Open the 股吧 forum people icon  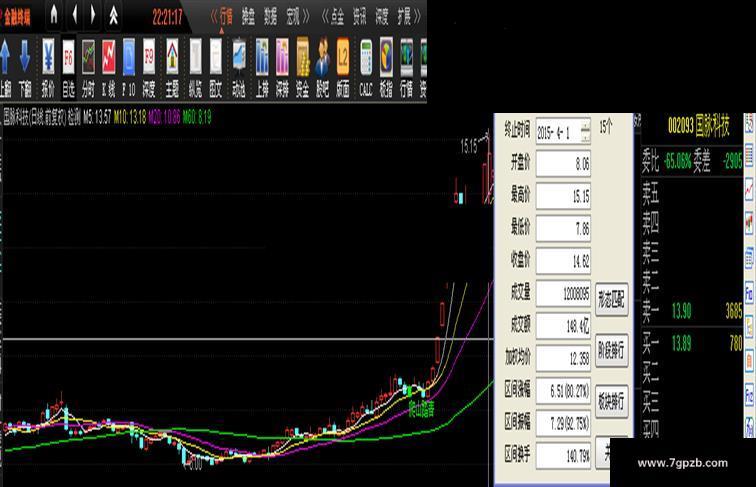[323, 57]
